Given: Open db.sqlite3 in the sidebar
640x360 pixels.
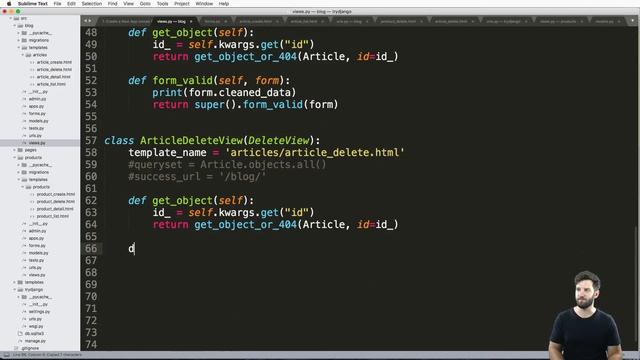Looking at the screenshot, I should click(x=34, y=334).
